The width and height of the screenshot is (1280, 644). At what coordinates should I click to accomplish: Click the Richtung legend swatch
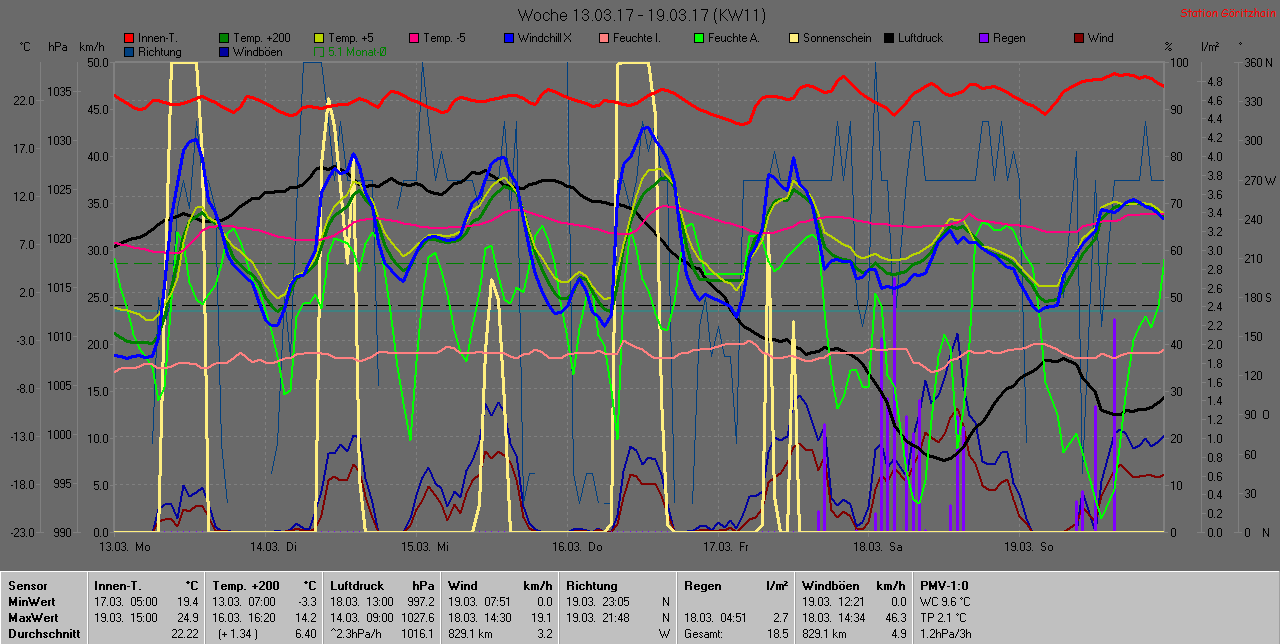(x=130, y=51)
